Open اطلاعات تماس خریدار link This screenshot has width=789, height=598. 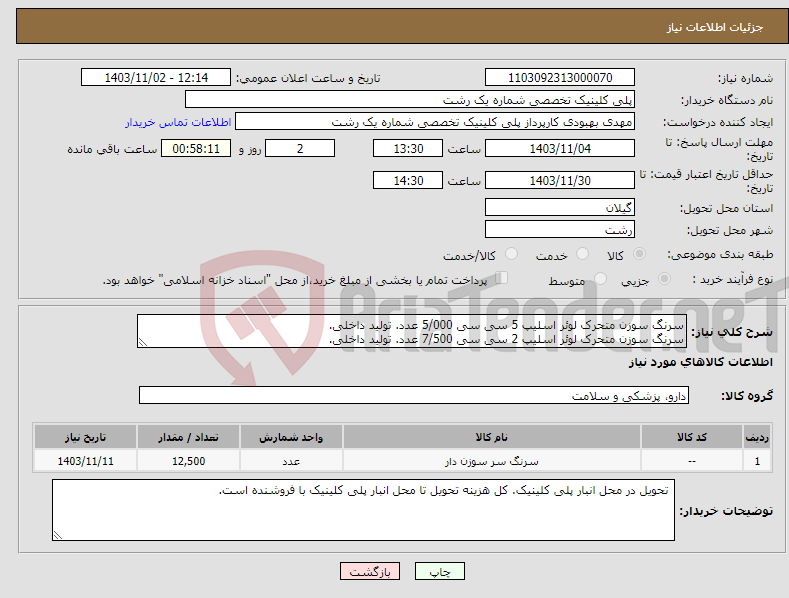pos(178,122)
